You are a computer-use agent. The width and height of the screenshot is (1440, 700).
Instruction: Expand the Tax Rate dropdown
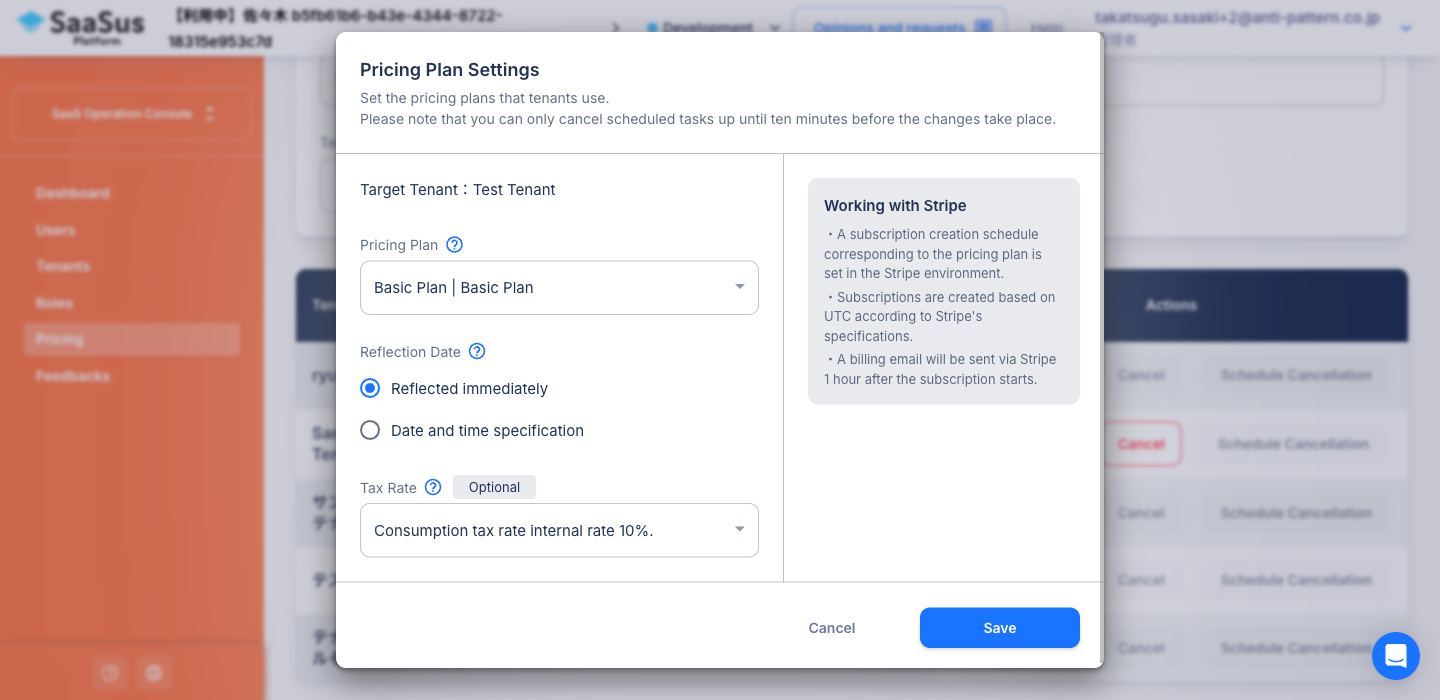tap(559, 530)
